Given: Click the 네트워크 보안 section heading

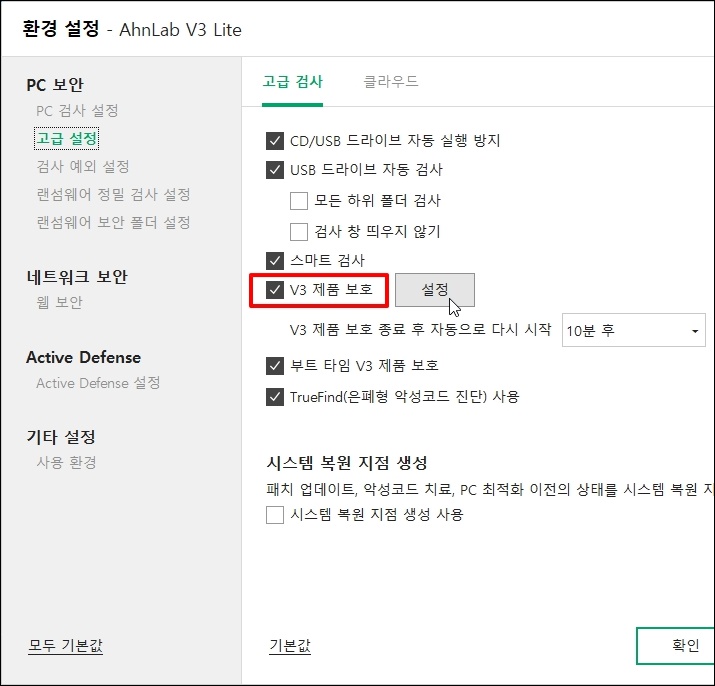Looking at the screenshot, I should click(x=77, y=277).
